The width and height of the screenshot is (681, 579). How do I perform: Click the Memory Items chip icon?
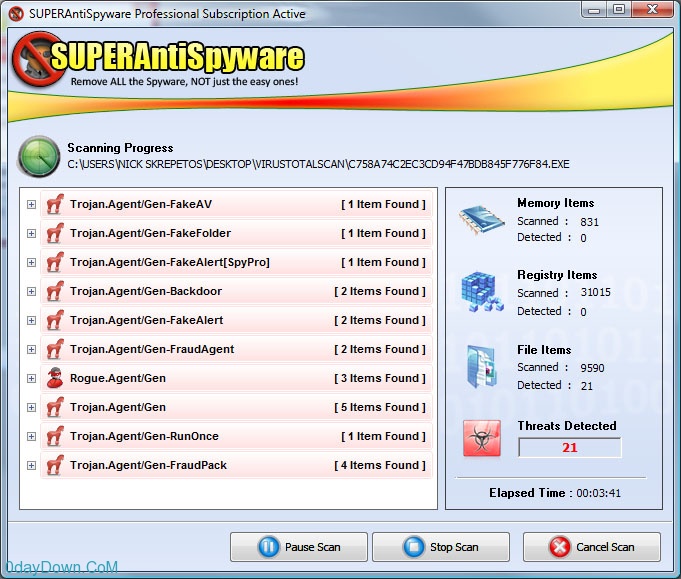(x=481, y=220)
